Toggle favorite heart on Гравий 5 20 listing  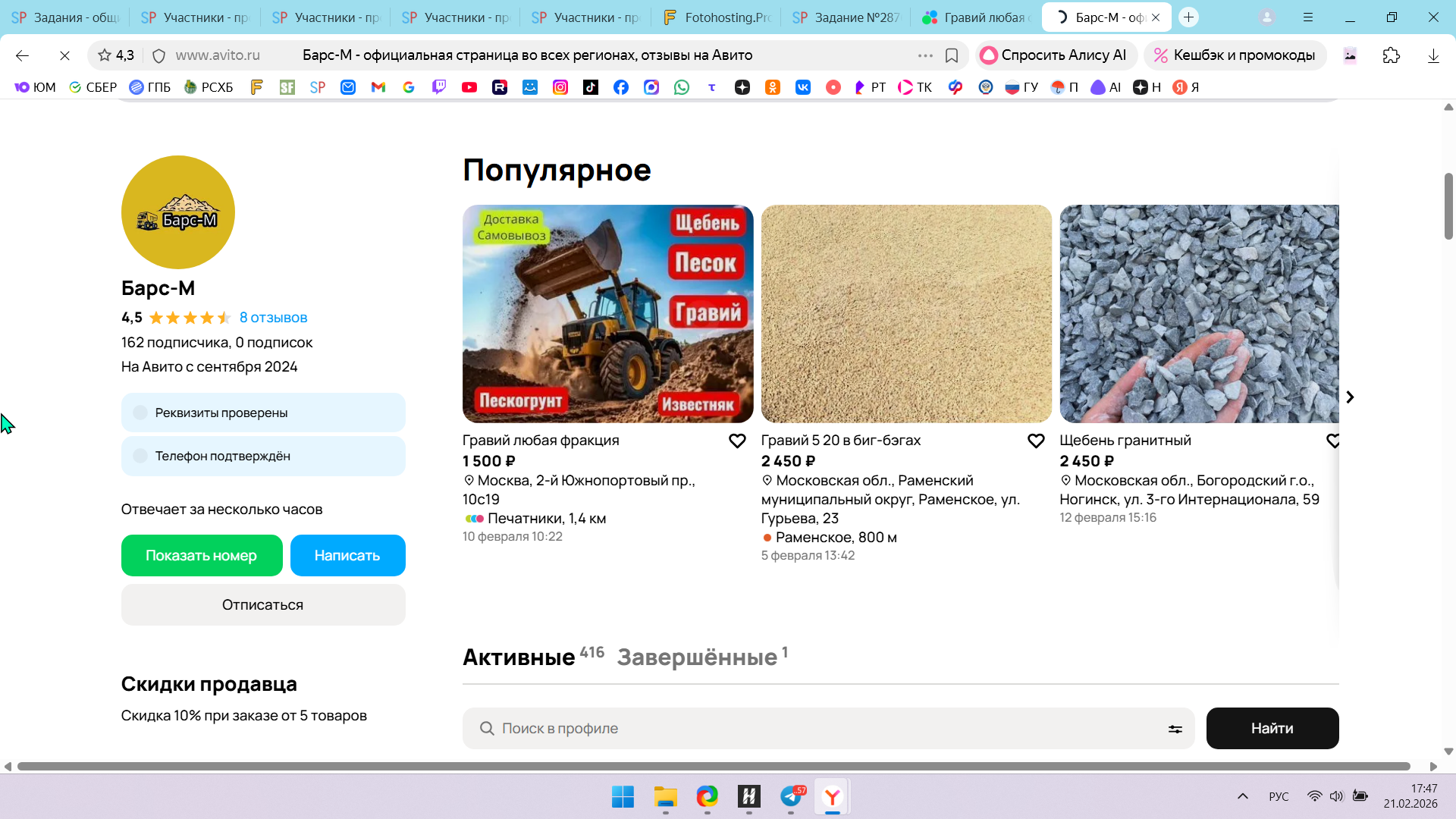click(1036, 441)
